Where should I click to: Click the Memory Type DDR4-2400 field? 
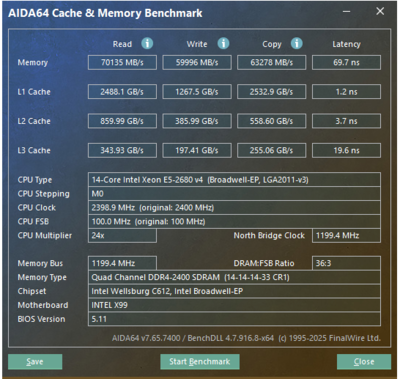click(234, 277)
